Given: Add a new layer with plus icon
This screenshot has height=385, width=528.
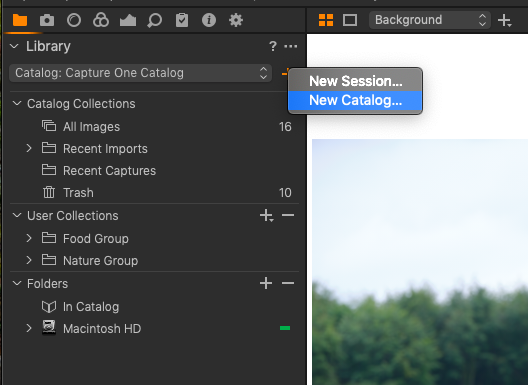Looking at the screenshot, I should point(504,20).
